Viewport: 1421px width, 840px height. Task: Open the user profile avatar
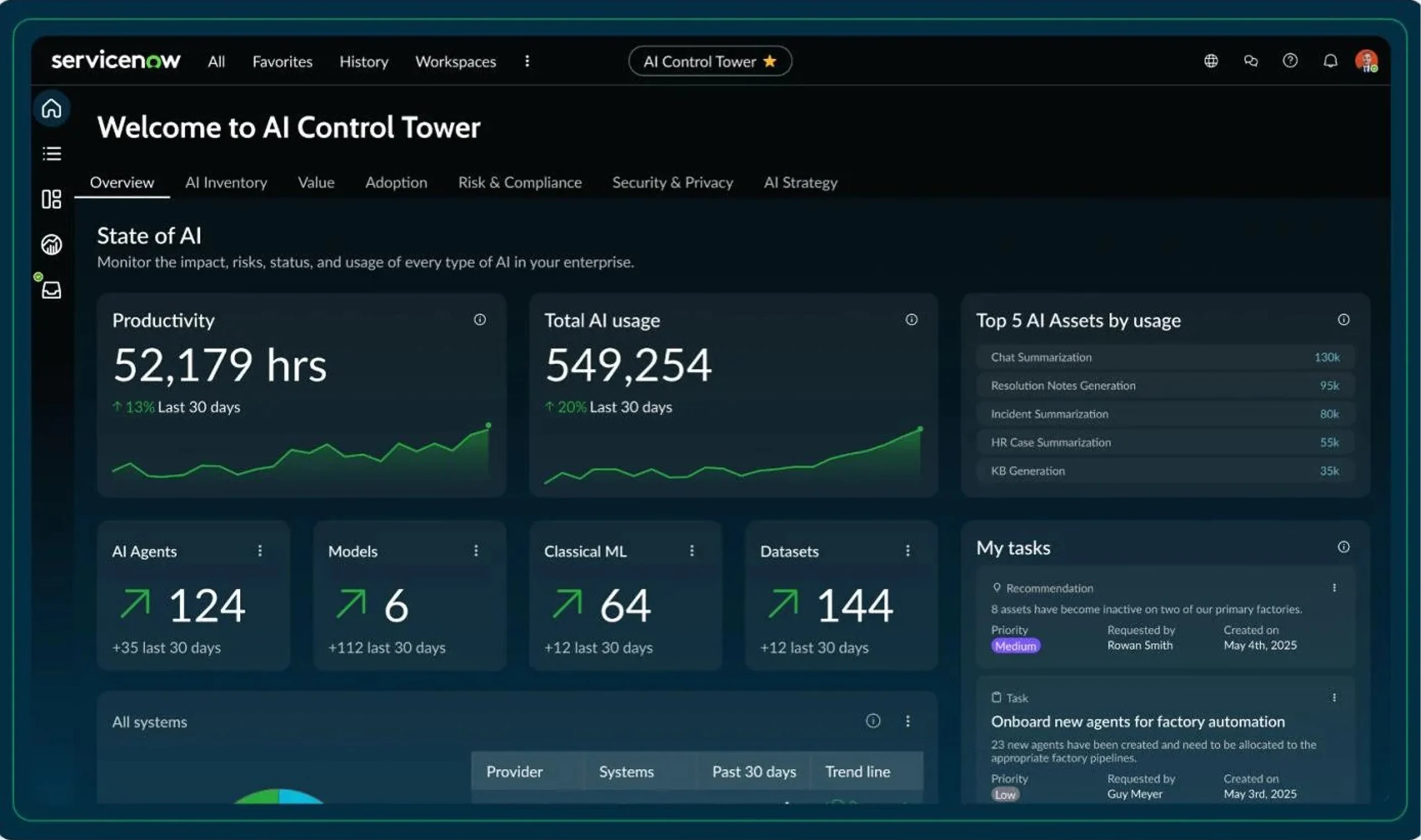coord(1366,61)
